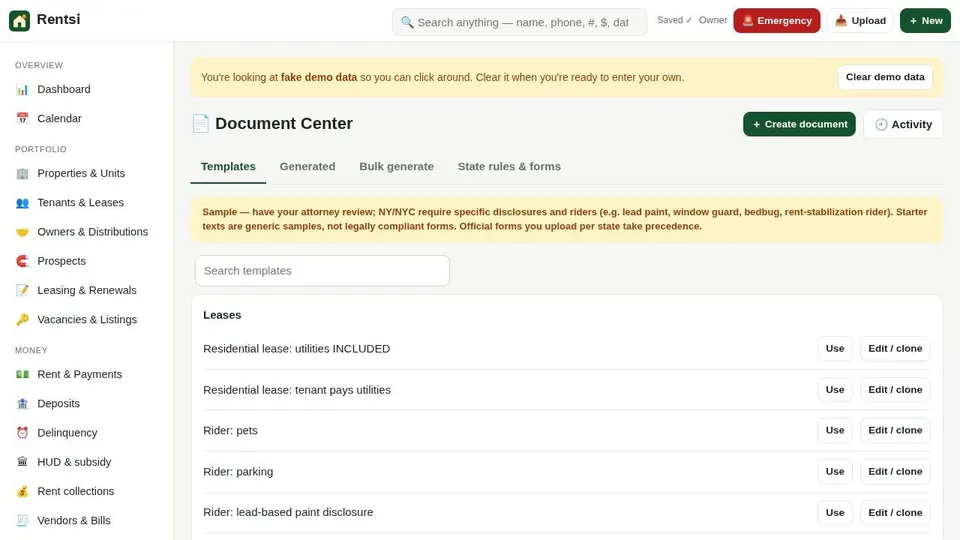Use the lead-based paint disclosure rider
This screenshot has height=540, width=960.
[834, 512]
